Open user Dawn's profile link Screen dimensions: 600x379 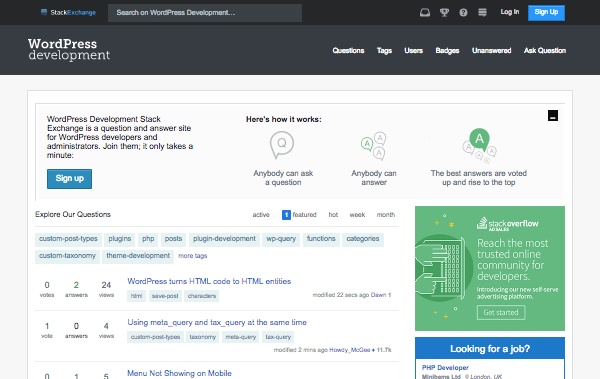click(x=378, y=295)
